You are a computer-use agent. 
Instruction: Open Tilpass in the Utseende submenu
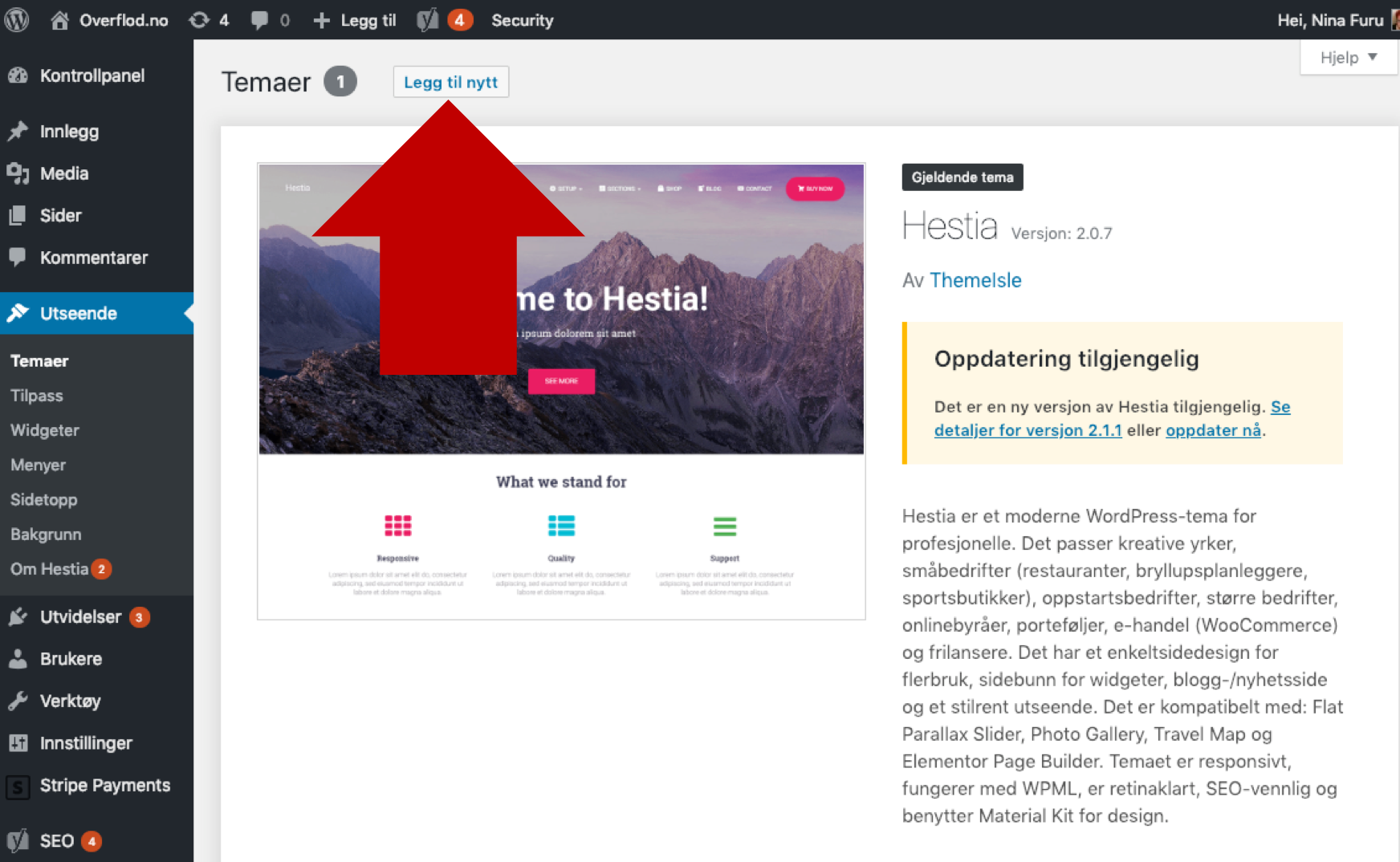click(37, 396)
